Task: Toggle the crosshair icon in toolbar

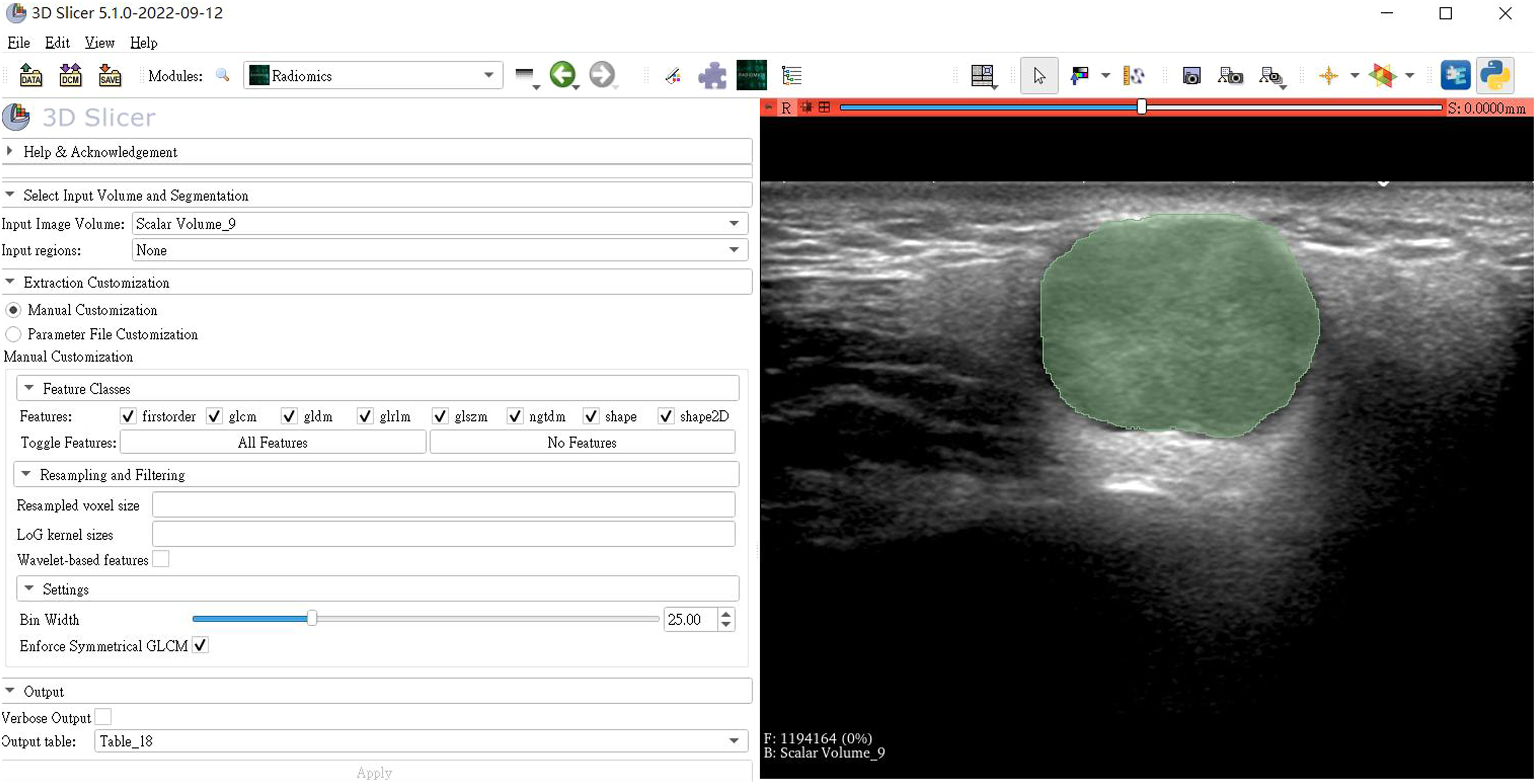Action: coord(1328,76)
